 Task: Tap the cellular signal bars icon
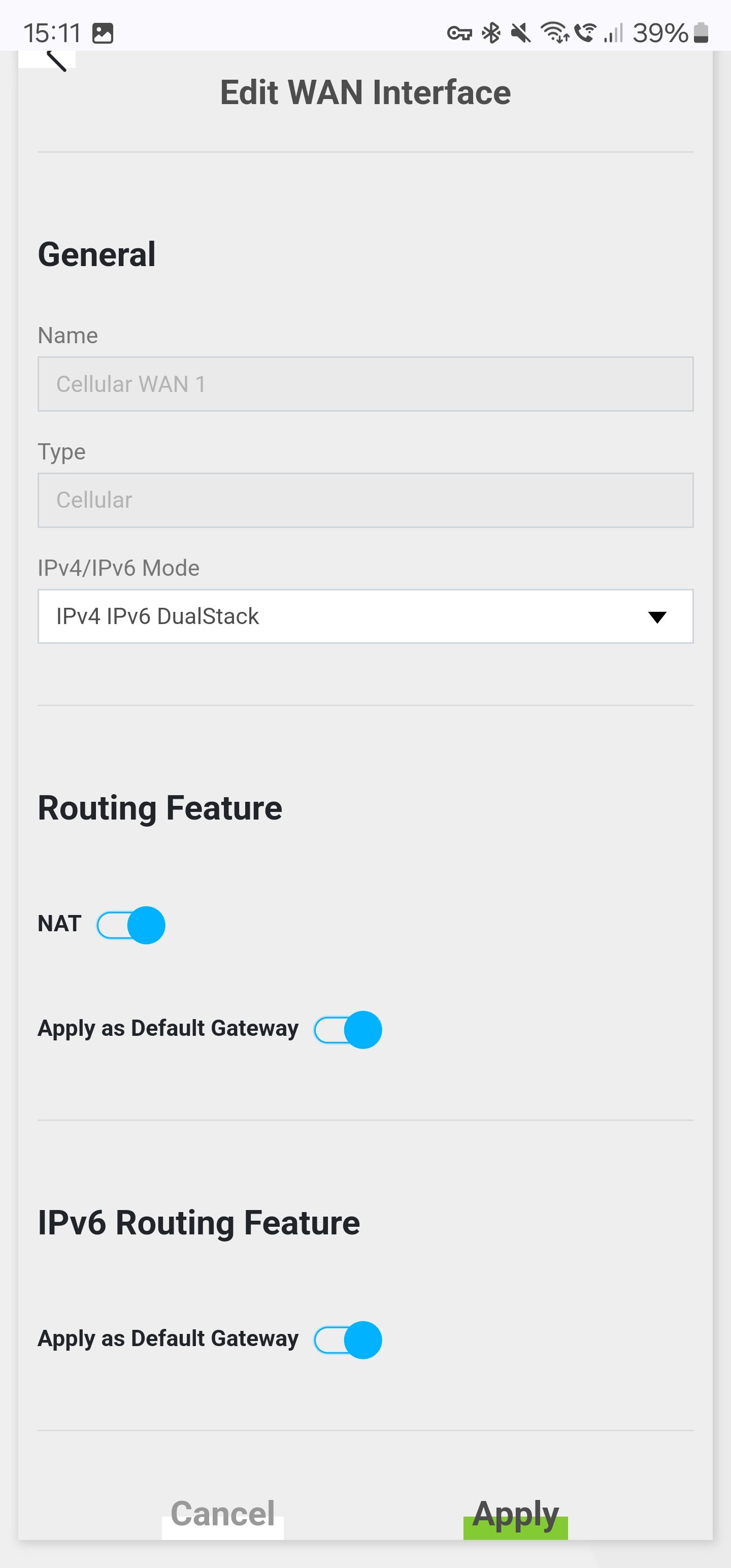coord(614,33)
